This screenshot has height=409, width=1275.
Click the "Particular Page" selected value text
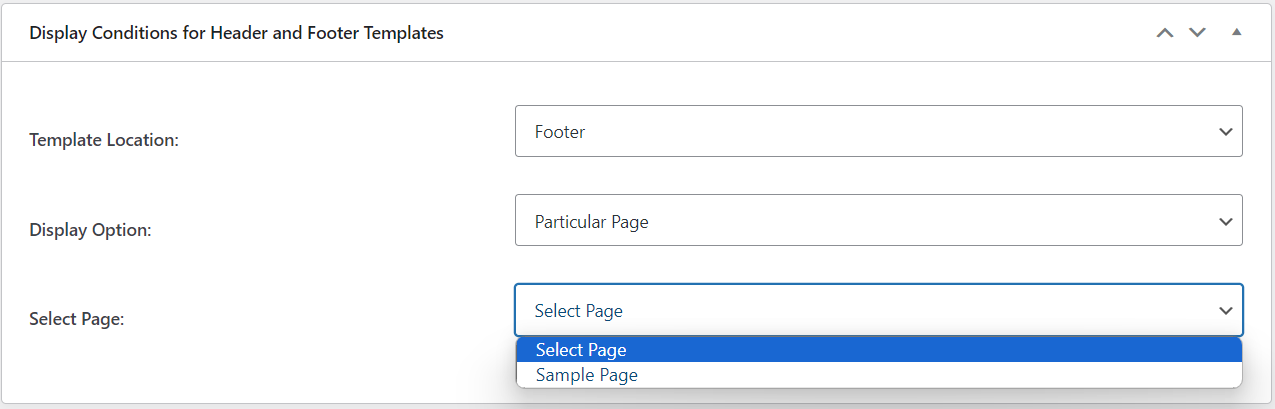click(x=592, y=221)
